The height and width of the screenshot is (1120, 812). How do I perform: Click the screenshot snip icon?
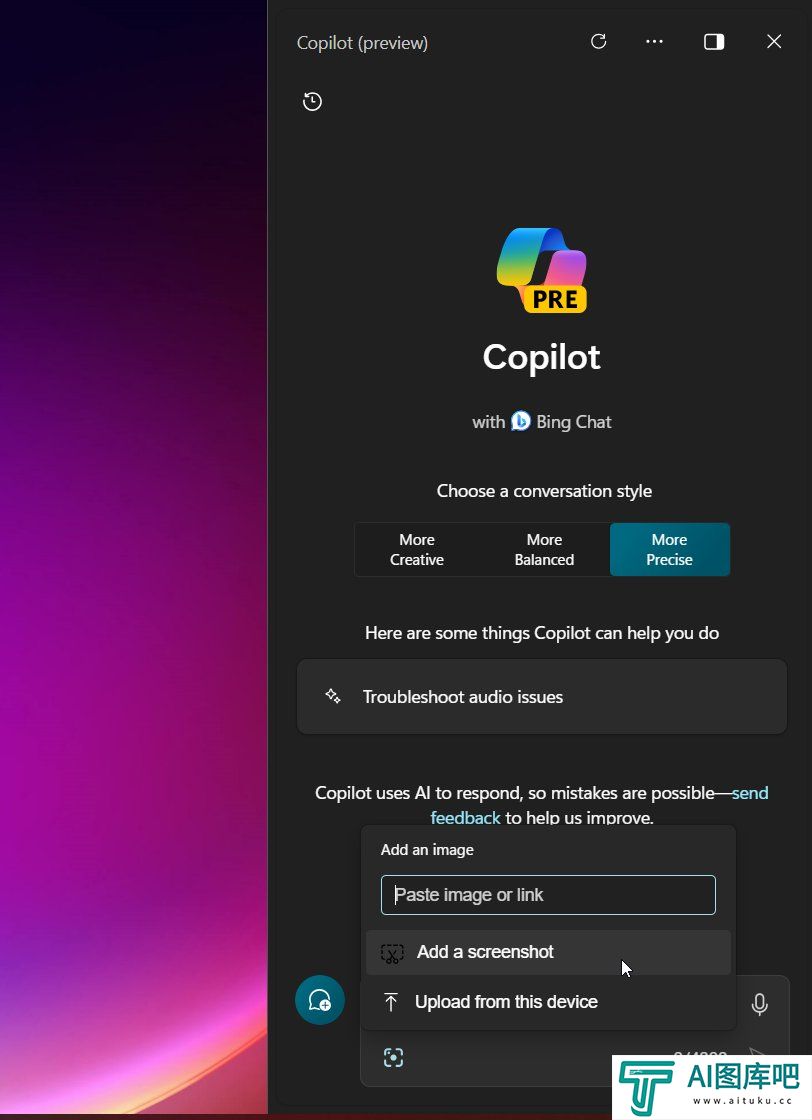point(392,954)
